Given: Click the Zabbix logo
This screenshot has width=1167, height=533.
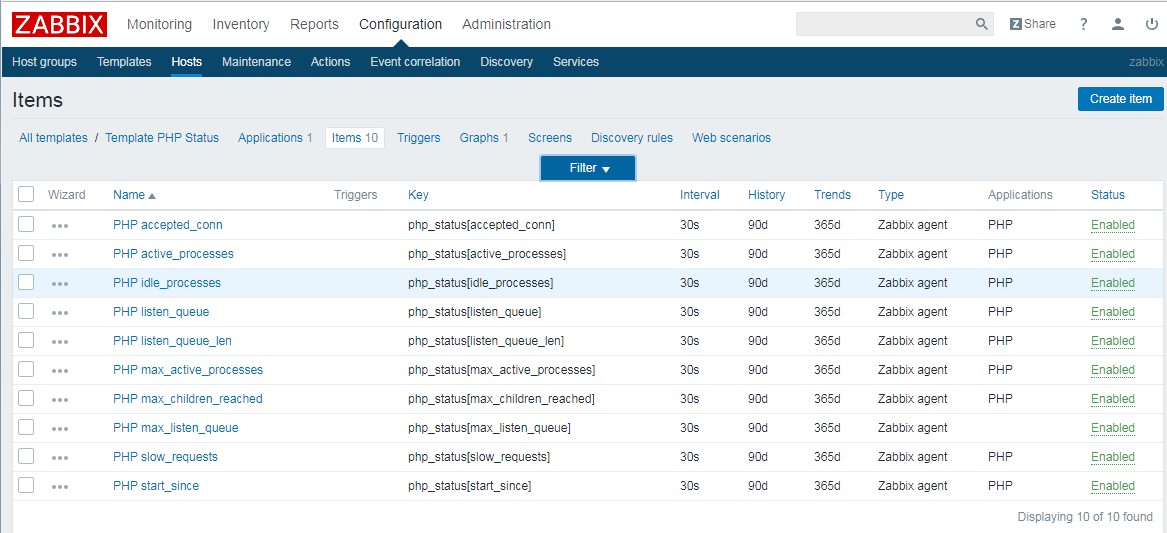Looking at the screenshot, I should [59, 24].
